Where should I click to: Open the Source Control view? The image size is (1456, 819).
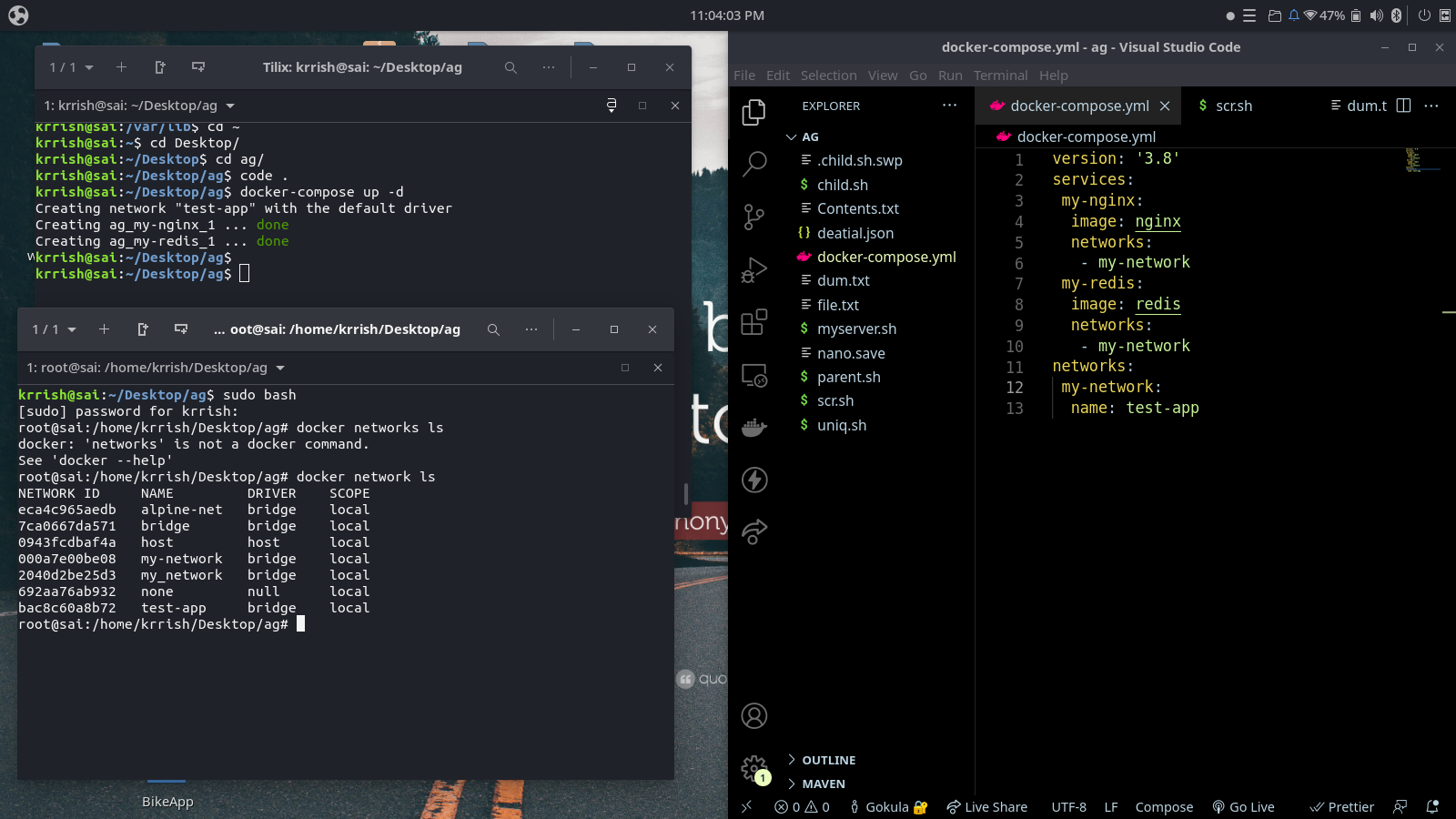(x=754, y=217)
